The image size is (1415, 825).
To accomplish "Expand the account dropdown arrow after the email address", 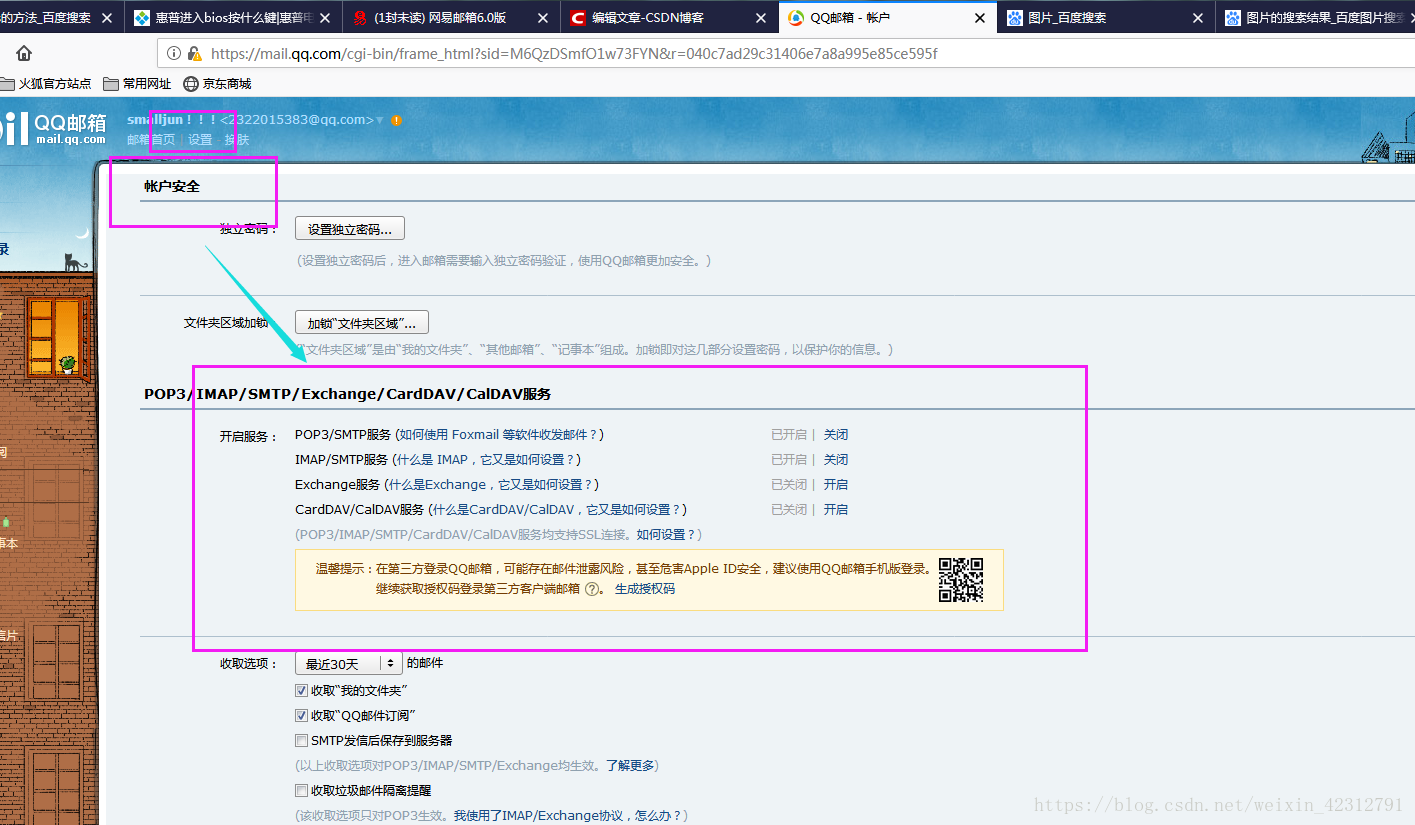I will [380, 120].
